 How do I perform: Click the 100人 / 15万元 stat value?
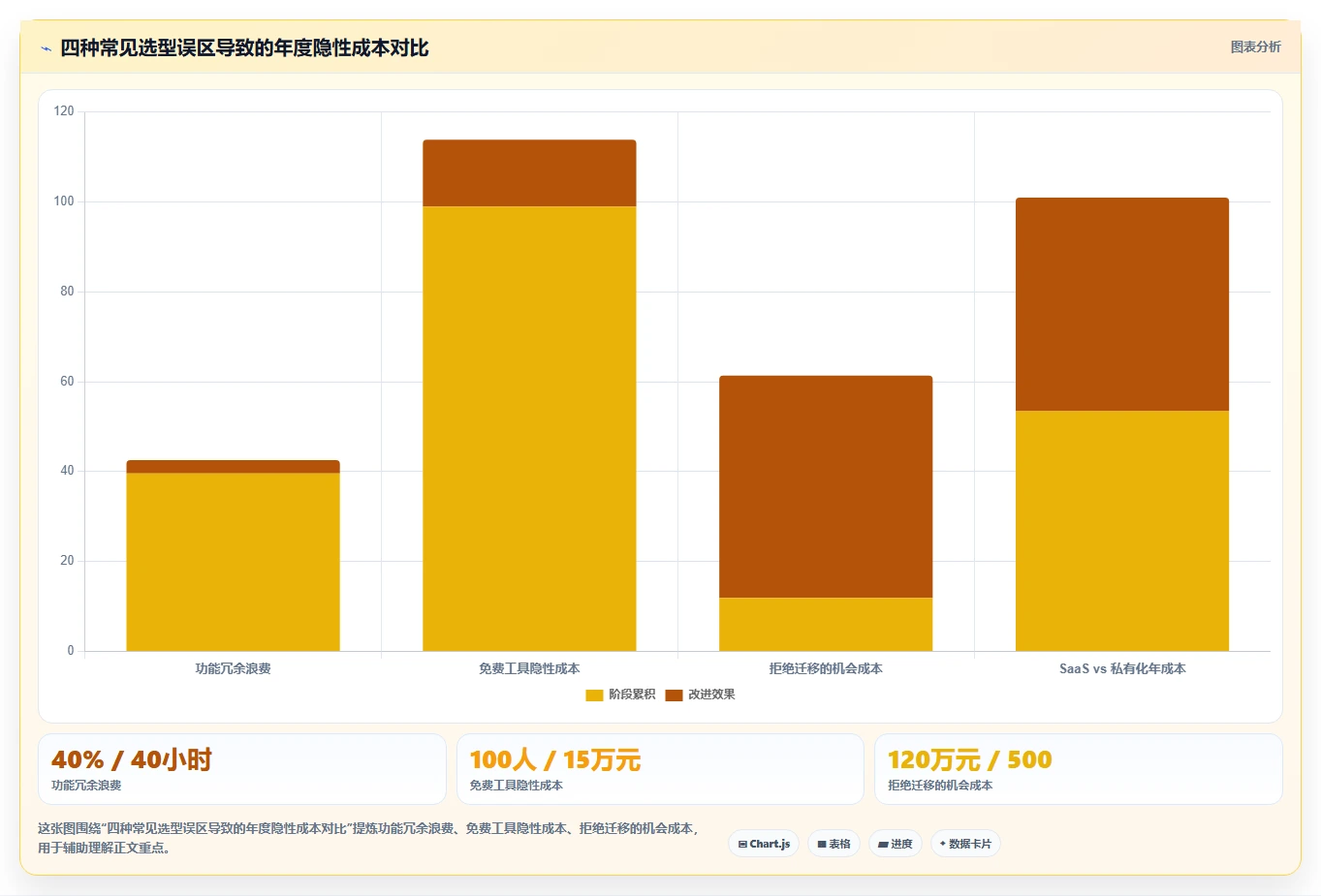(555, 759)
